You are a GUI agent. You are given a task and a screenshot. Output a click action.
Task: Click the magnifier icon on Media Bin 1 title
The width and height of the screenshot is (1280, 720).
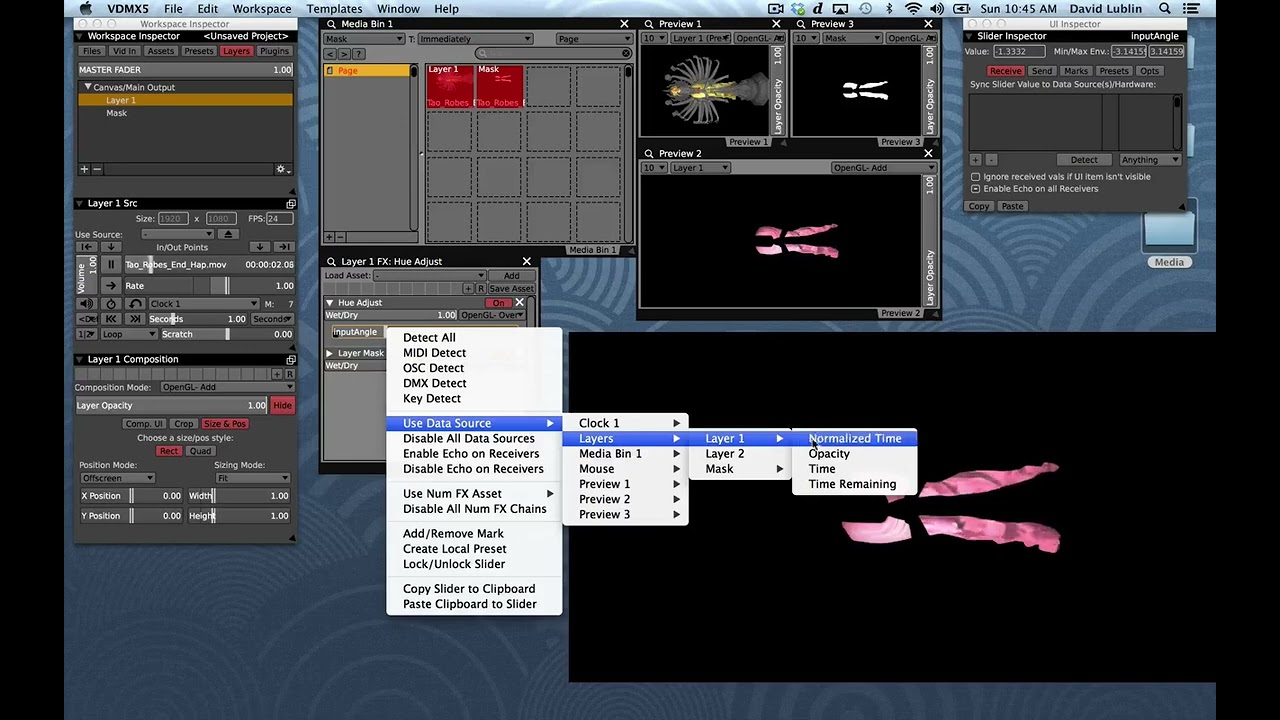click(331, 24)
